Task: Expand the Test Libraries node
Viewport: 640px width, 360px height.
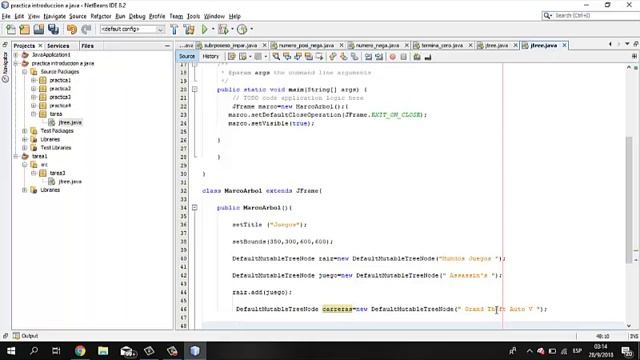Action: pyautogui.click(x=24, y=148)
